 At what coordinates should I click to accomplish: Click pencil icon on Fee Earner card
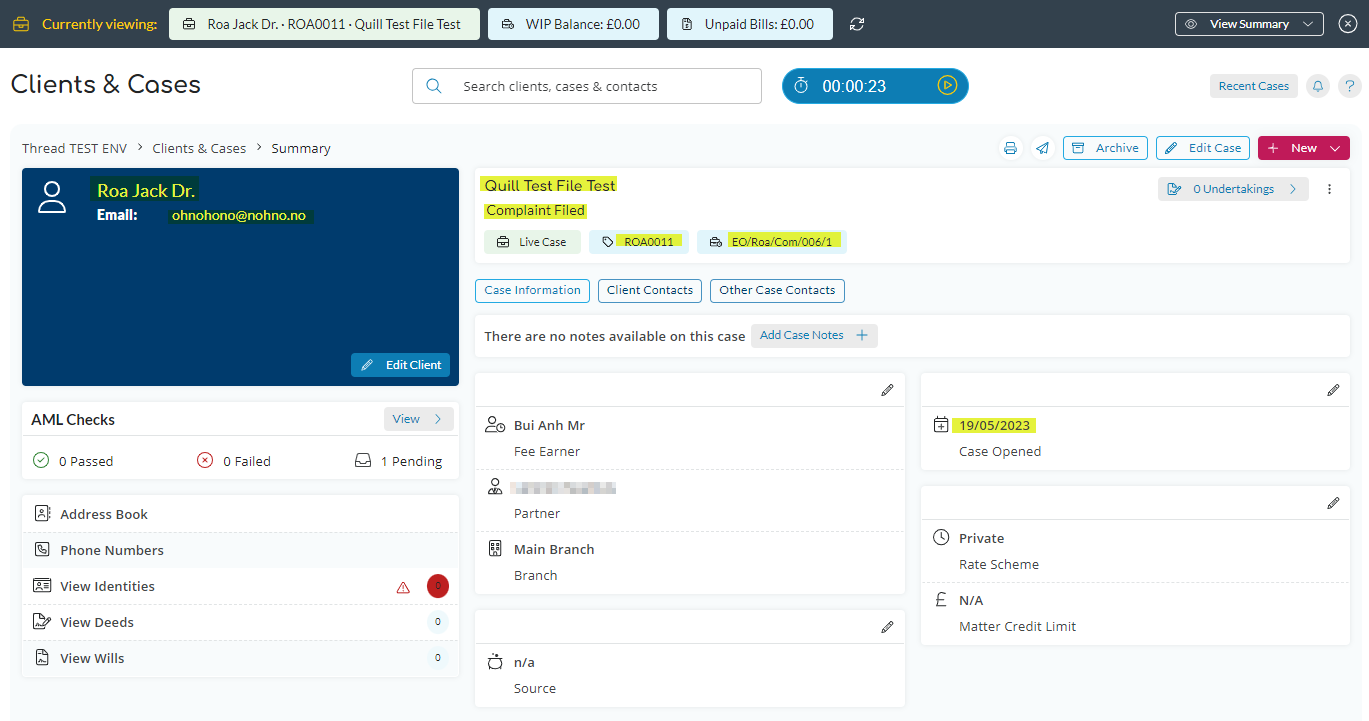[x=887, y=390]
